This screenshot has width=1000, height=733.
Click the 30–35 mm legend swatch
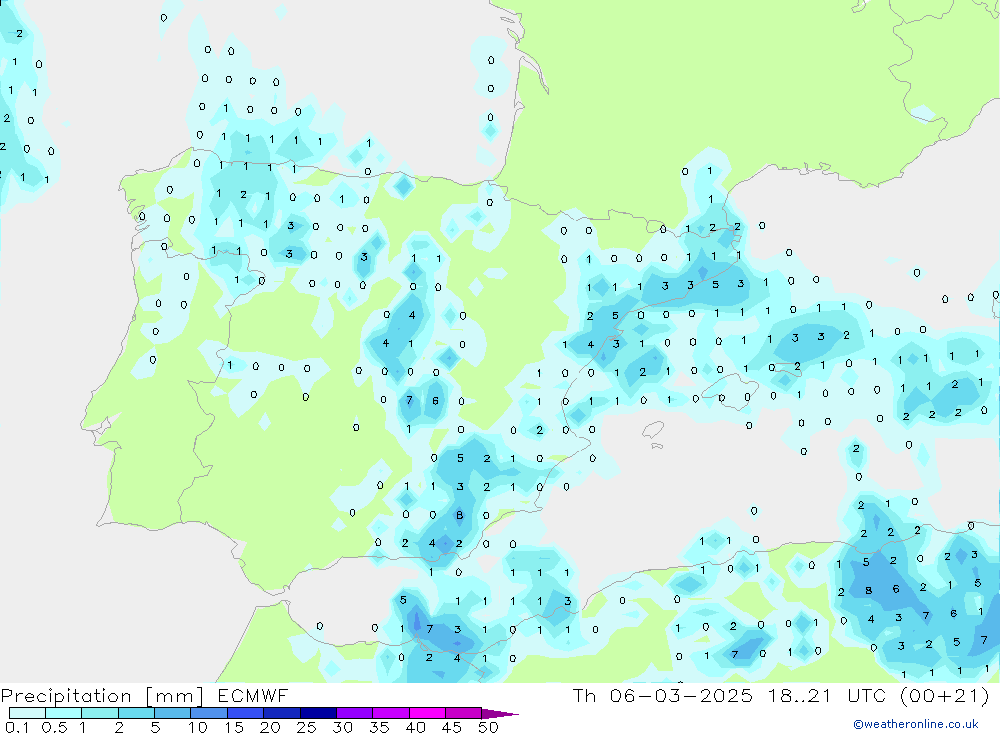[355, 713]
